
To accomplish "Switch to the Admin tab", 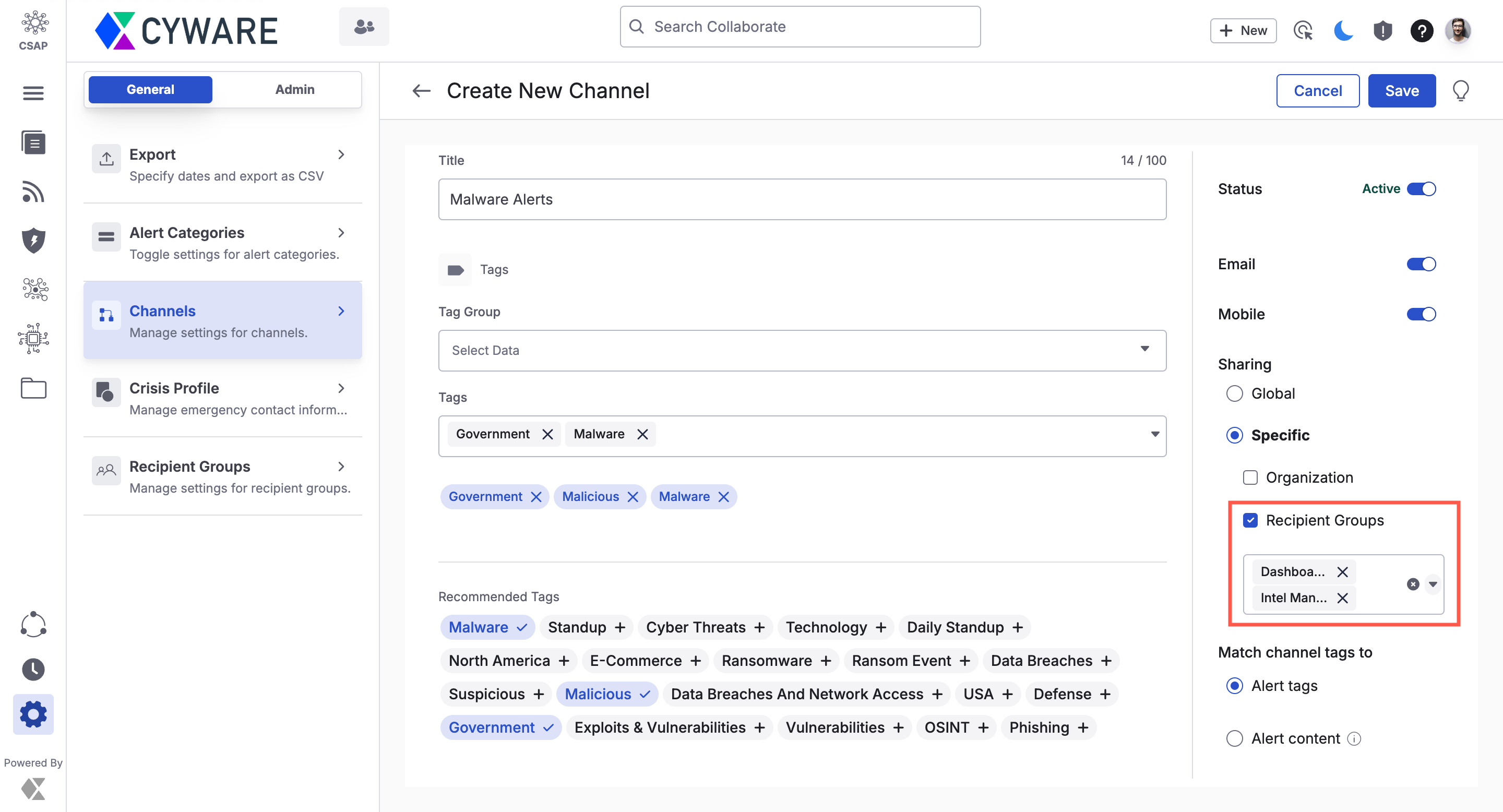I will coord(295,89).
